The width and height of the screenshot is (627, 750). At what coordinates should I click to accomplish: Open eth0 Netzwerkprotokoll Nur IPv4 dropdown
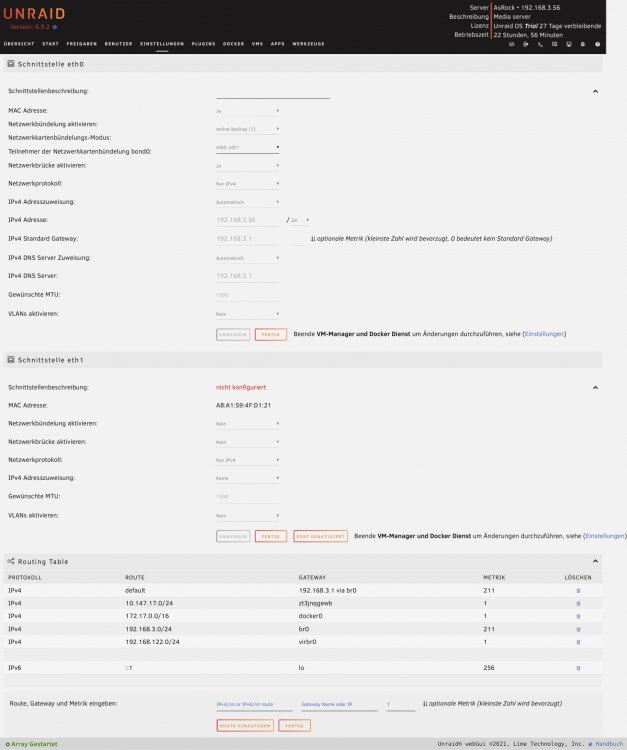(247, 184)
